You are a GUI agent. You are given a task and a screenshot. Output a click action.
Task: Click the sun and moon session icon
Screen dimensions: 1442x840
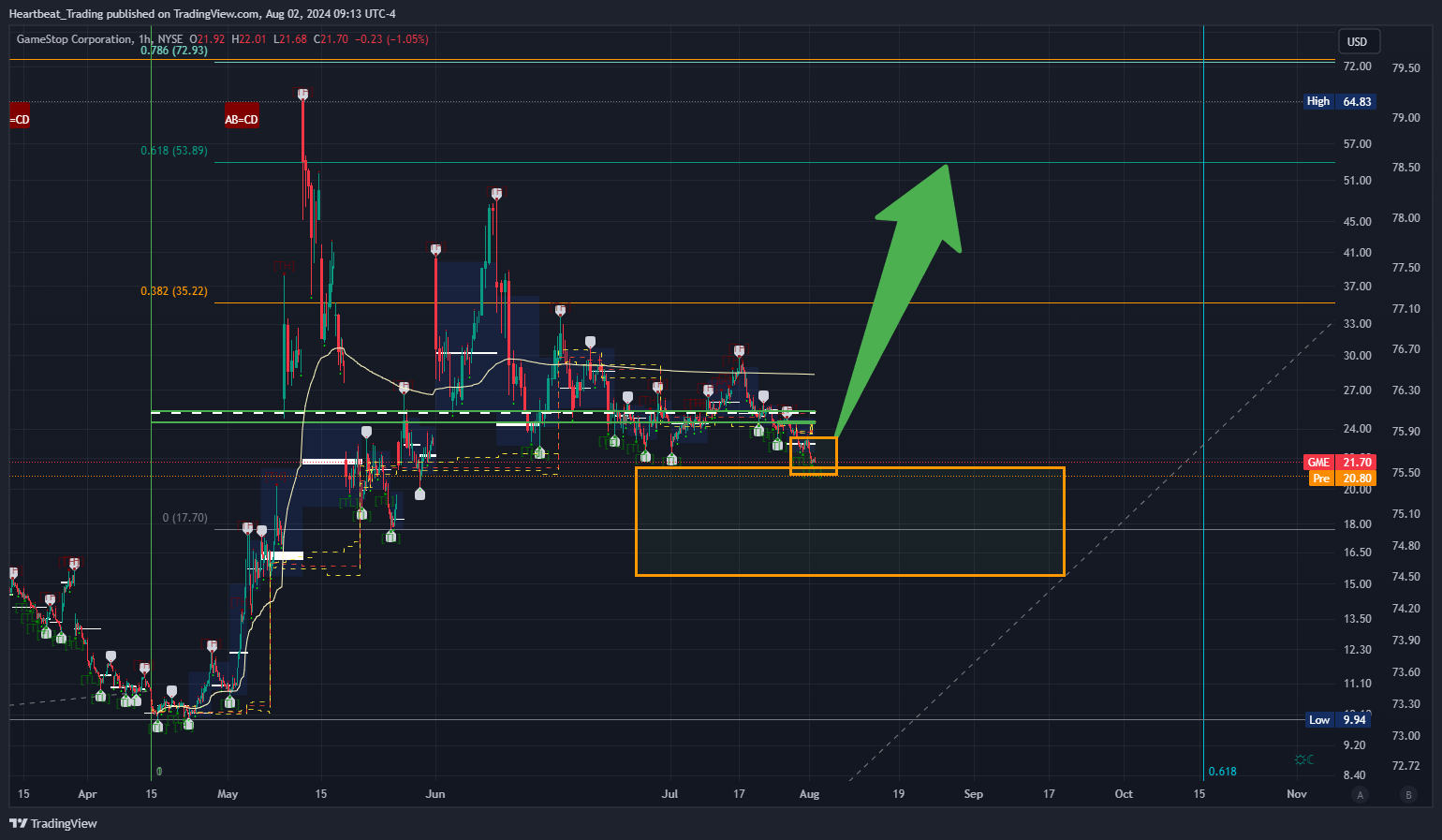[1303, 759]
